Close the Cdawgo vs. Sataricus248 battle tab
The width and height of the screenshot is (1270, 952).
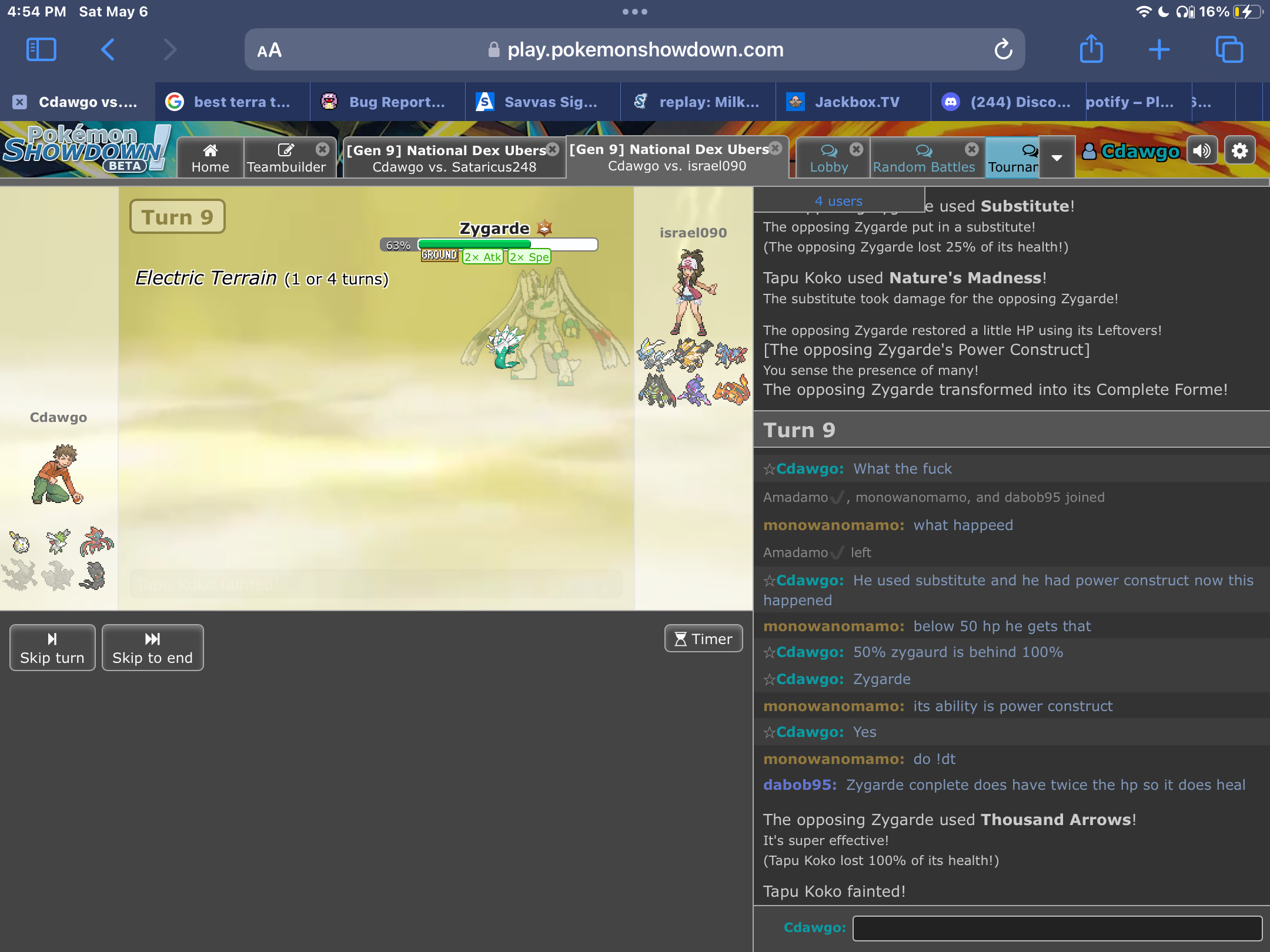point(553,149)
